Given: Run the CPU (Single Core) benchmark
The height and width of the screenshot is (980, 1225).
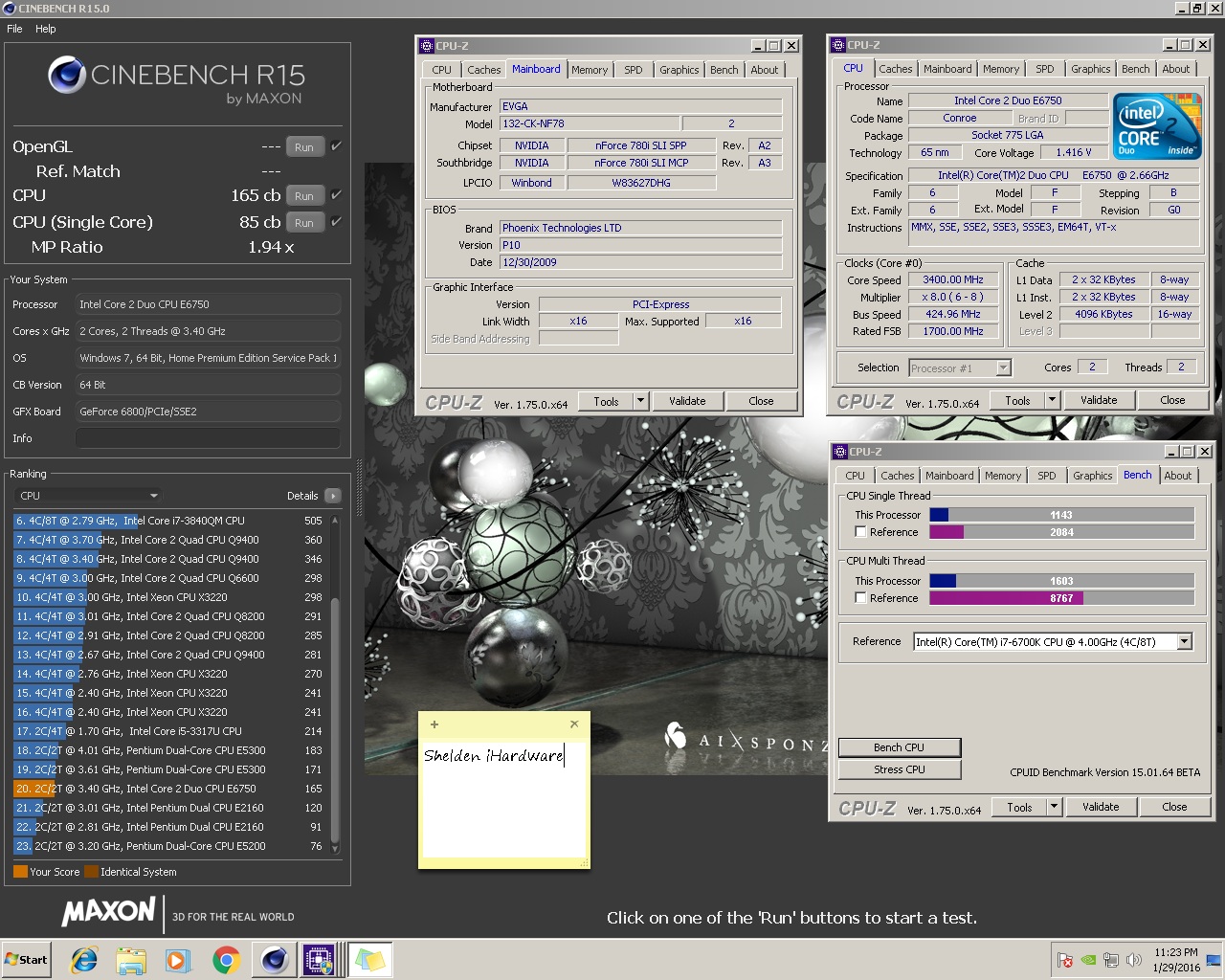Looking at the screenshot, I should [304, 222].
